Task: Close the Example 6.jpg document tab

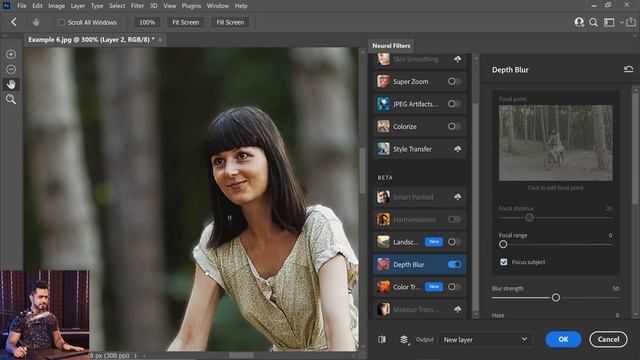Action: [x=160, y=40]
